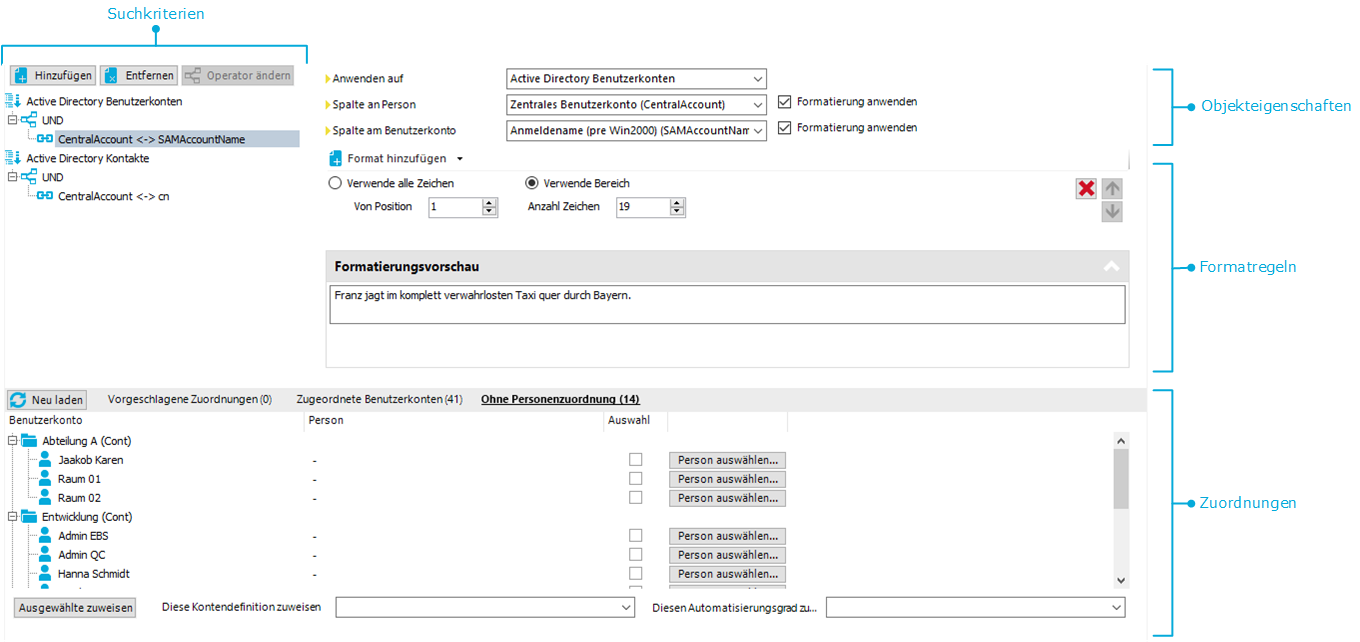Click Person auswählen for Raum 02
The image size is (1360, 642).
pyautogui.click(x=727, y=498)
